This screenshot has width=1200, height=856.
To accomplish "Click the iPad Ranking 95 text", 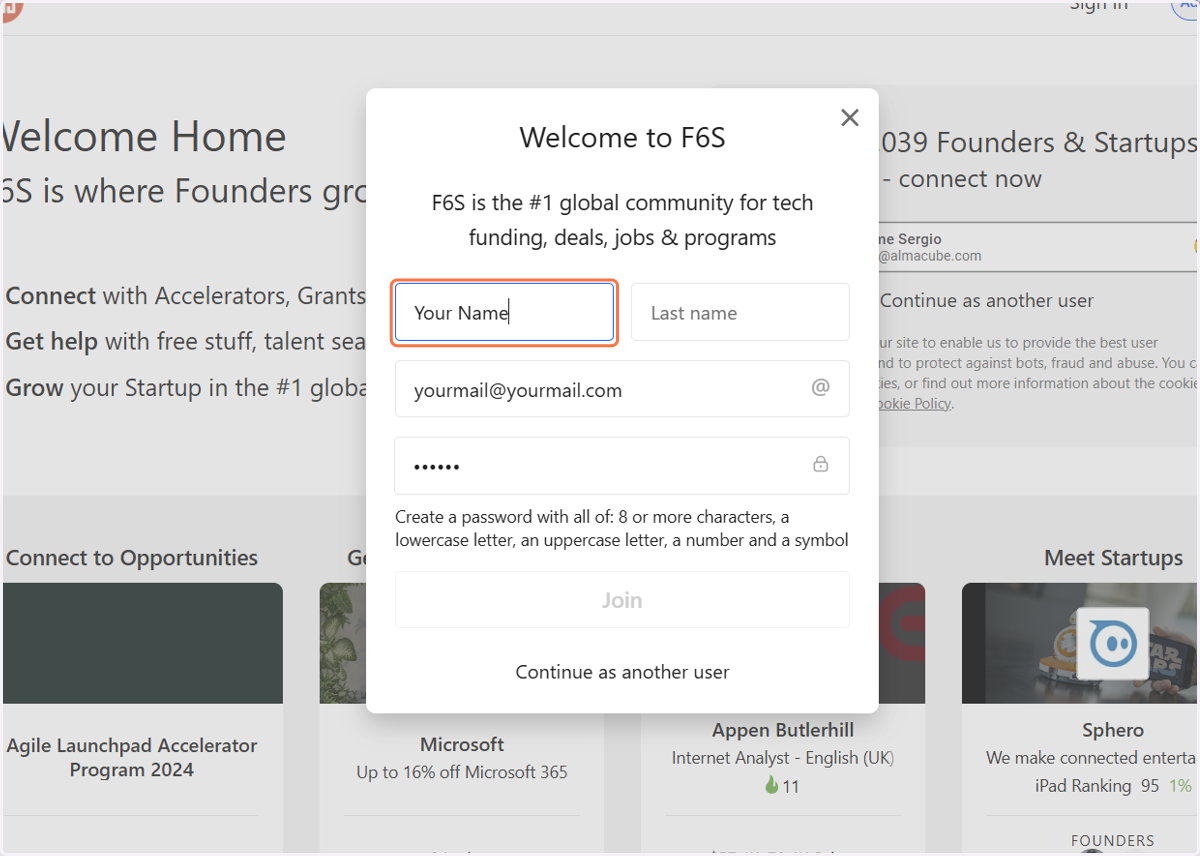I will point(1097,786).
